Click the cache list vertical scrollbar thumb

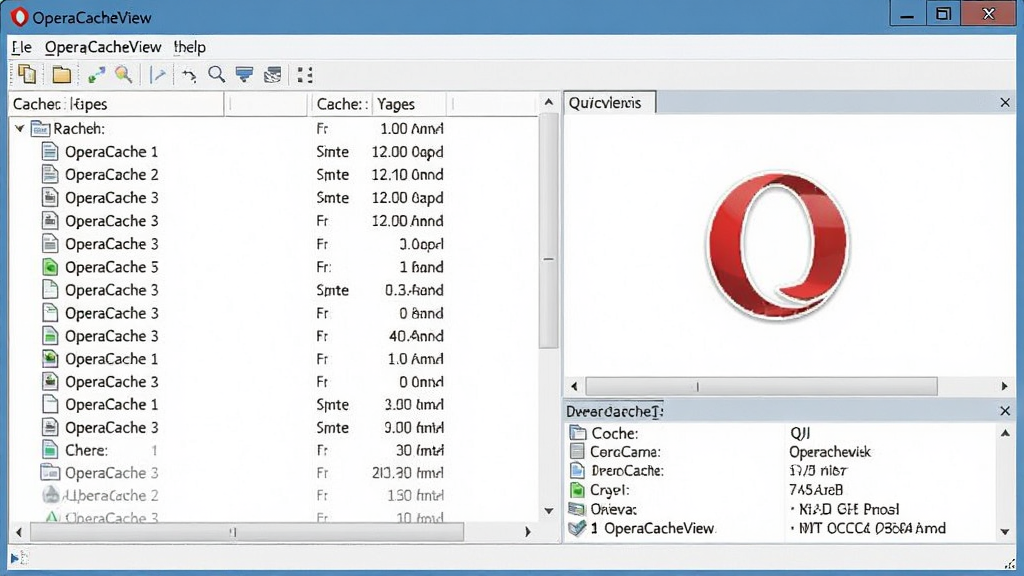(x=549, y=231)
